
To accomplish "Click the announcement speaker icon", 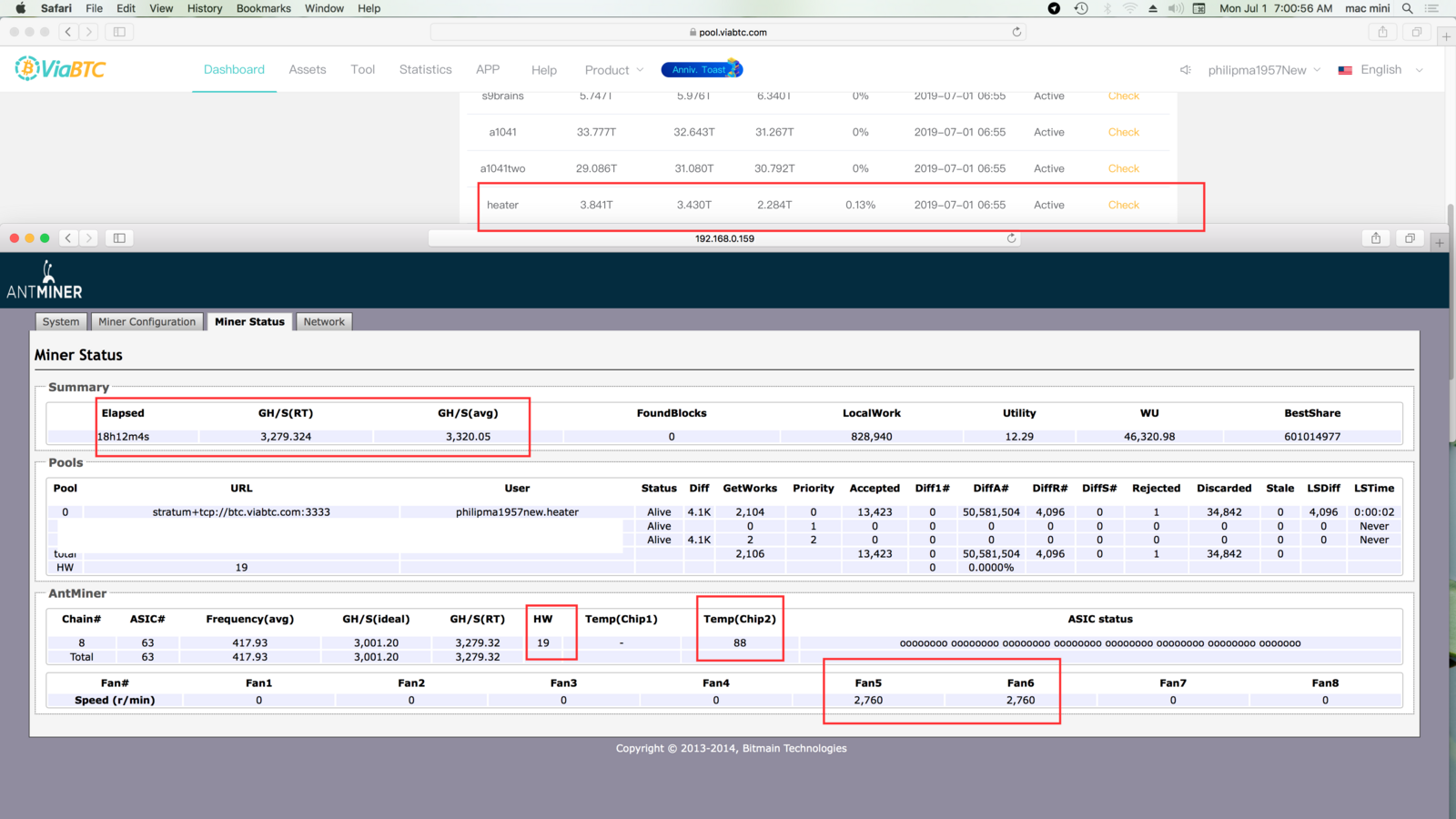I will tap(1185, 70).
